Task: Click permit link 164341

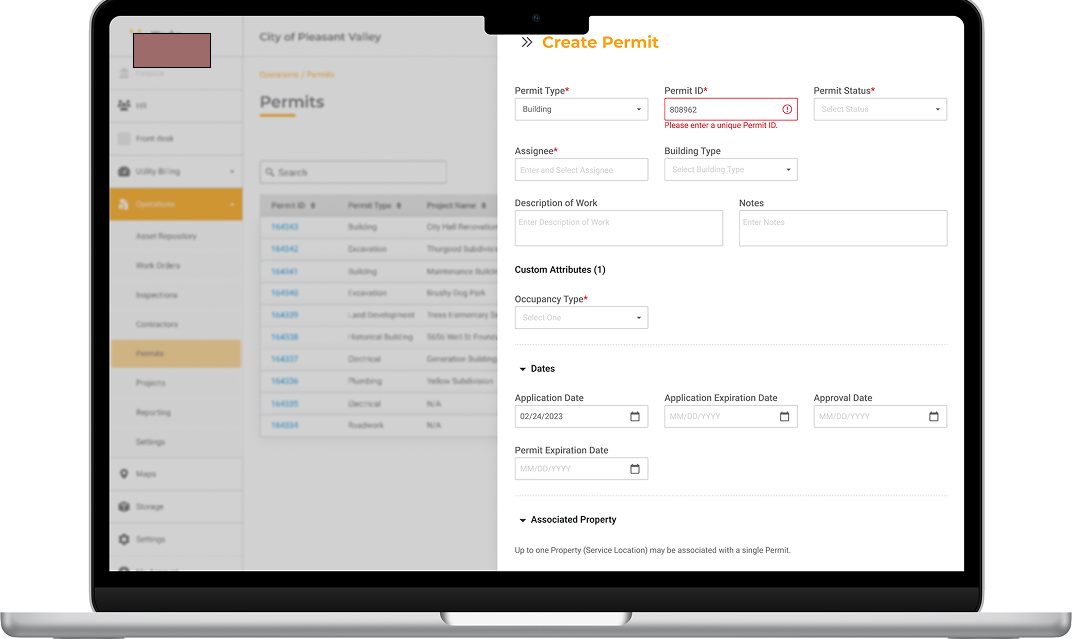Action: tap(284, 271)
